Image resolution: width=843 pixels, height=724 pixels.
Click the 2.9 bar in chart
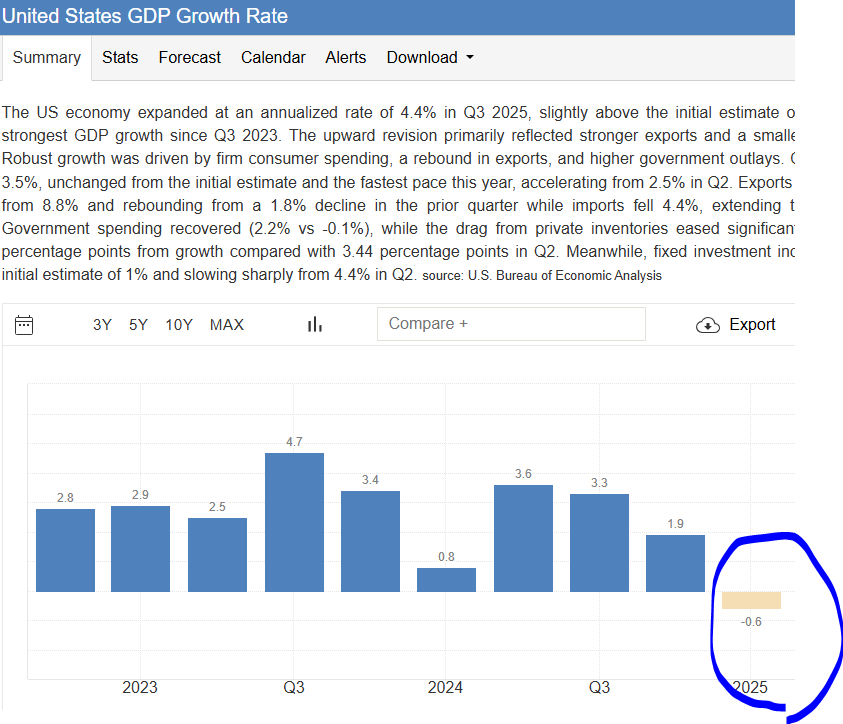(x=140, y=549)
